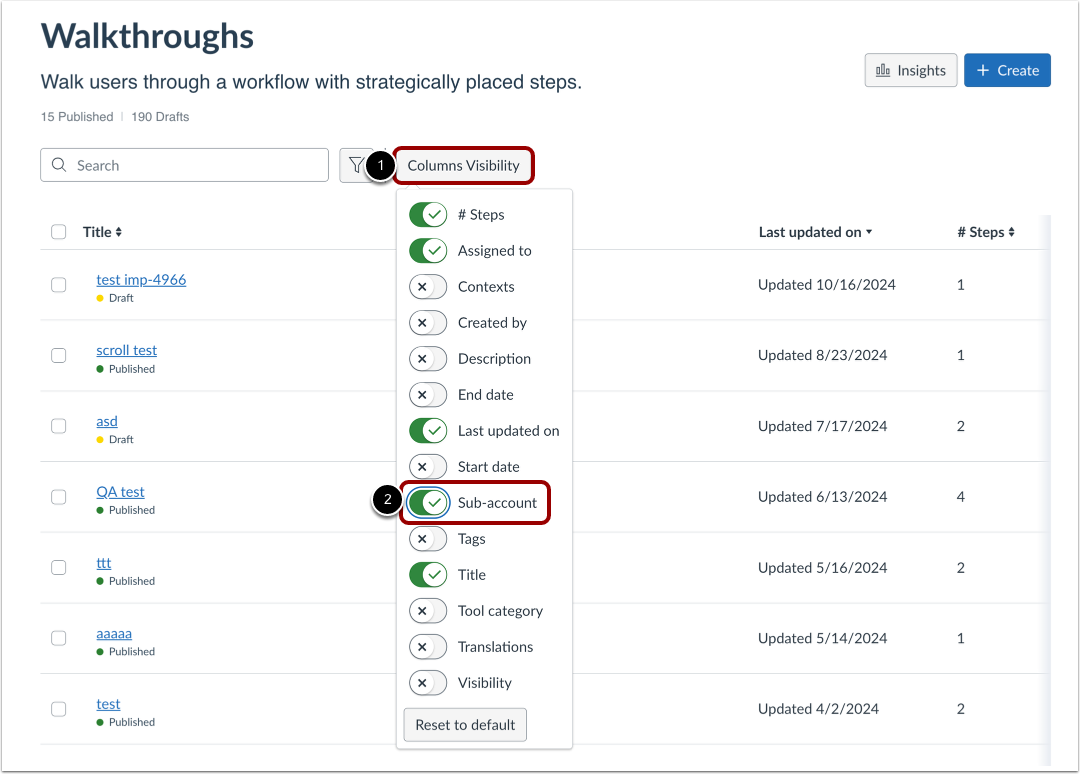Enable the Created by column toggle
Viewport: 1080px width, 774px height.
click(x=428, y=322)
